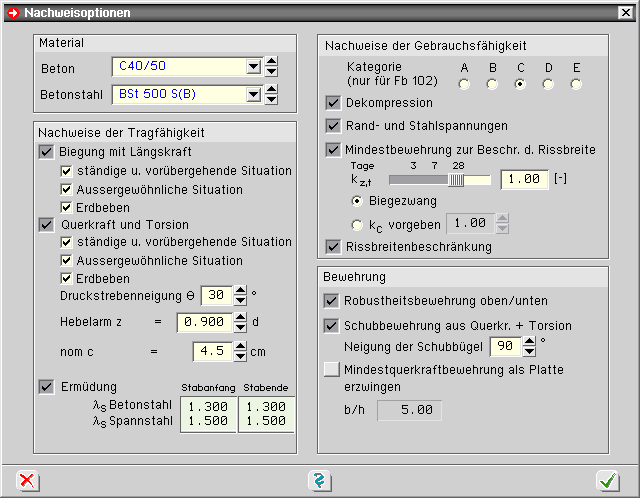Enable Mindestquerkraftbewehrung als Platte erzwingen
640x498 pixels.
(333, 370)
